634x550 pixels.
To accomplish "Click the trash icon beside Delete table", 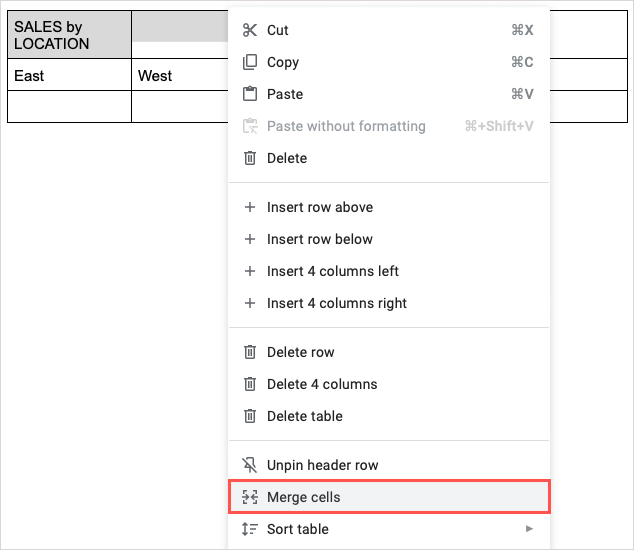I will [x=250, y=416].
